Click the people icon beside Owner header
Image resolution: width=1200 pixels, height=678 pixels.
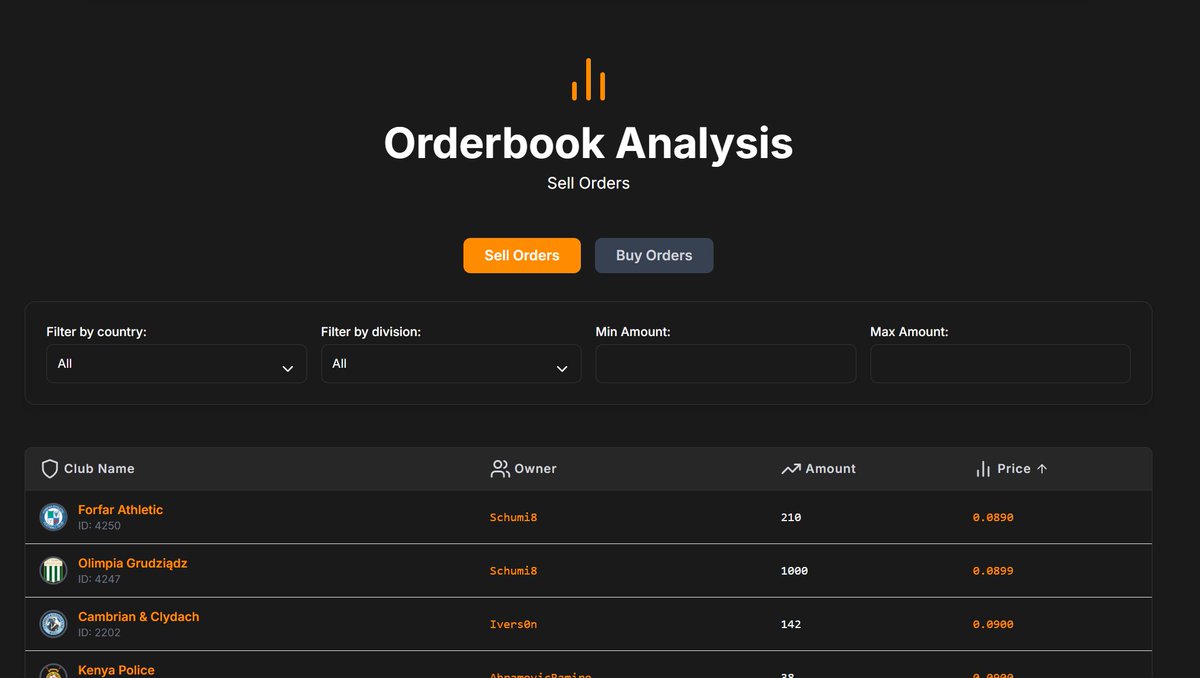tap(499, 468)
